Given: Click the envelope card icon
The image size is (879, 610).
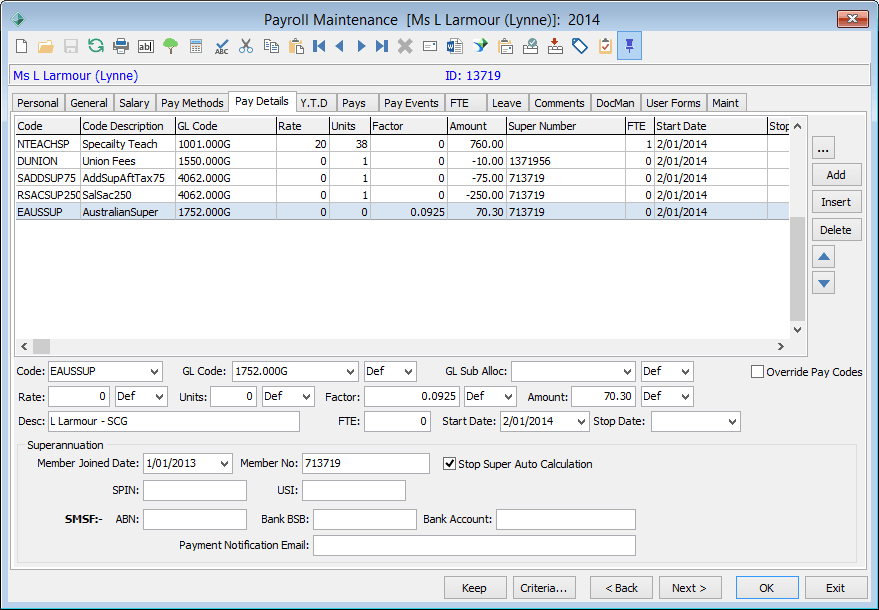Looking at the screenshot, I should (430, 46).
